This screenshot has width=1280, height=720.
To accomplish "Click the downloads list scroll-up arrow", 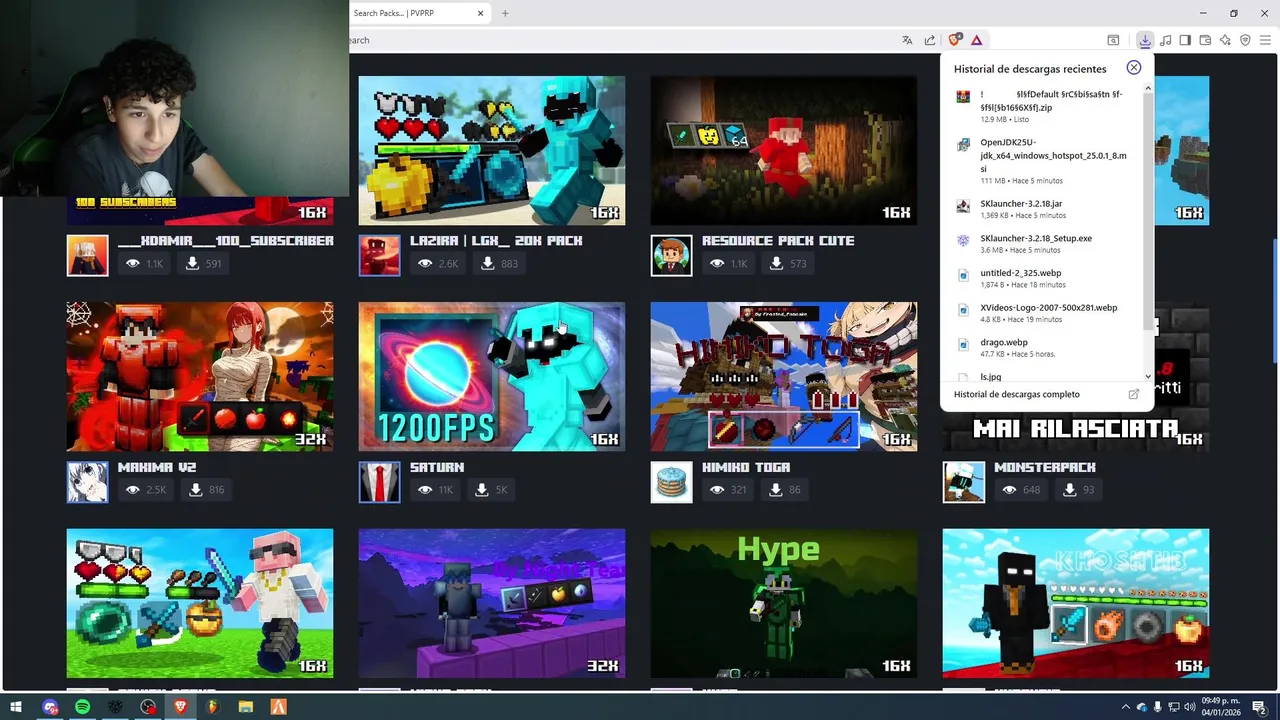I will click(1148, 88).
